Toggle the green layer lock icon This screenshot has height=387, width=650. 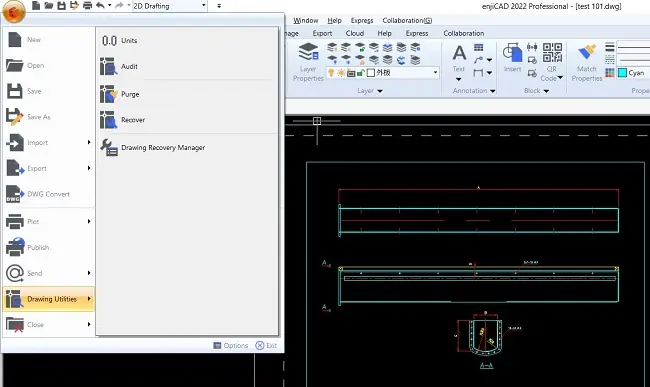point(361,73)
